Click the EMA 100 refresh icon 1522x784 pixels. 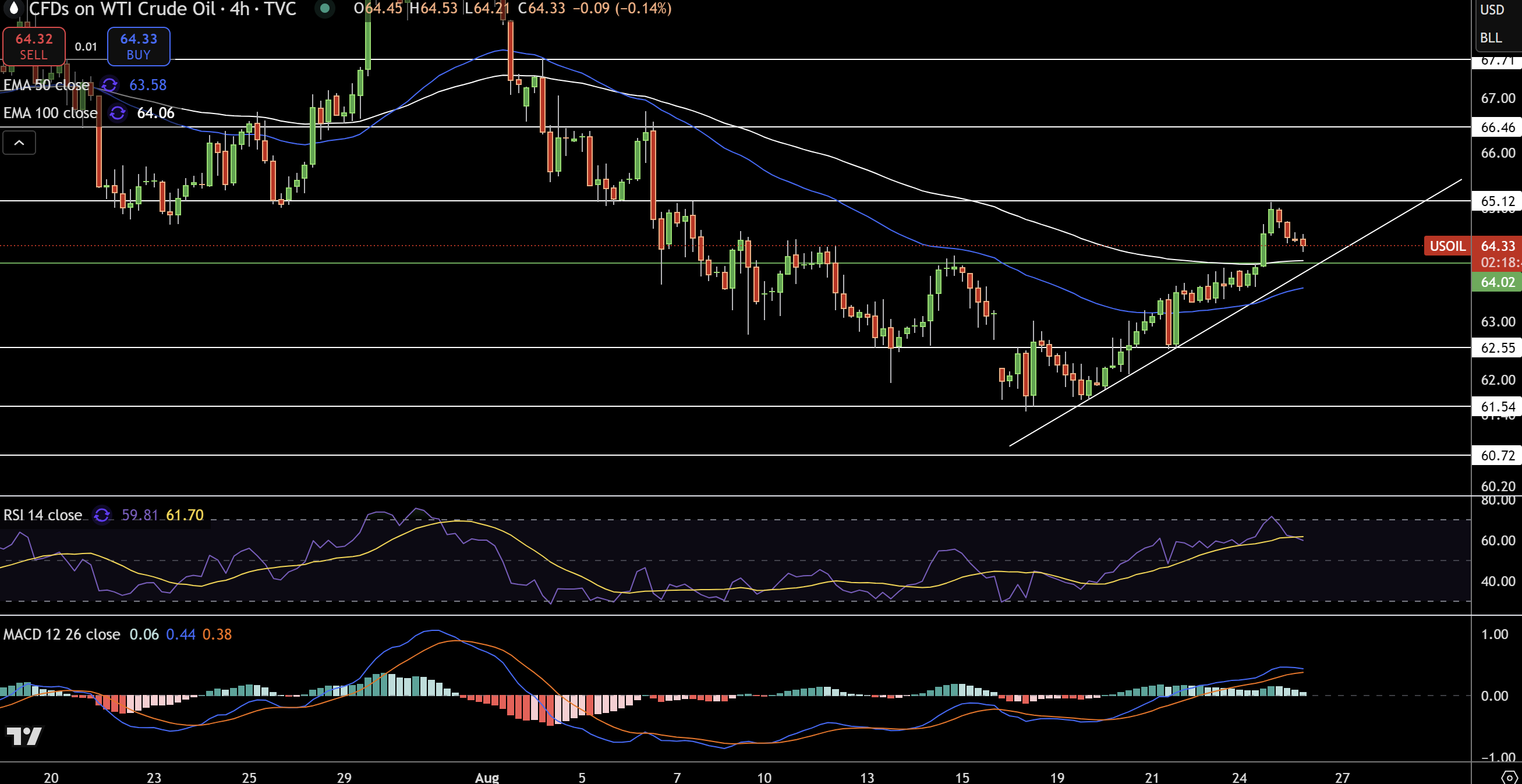click(118, 113)
